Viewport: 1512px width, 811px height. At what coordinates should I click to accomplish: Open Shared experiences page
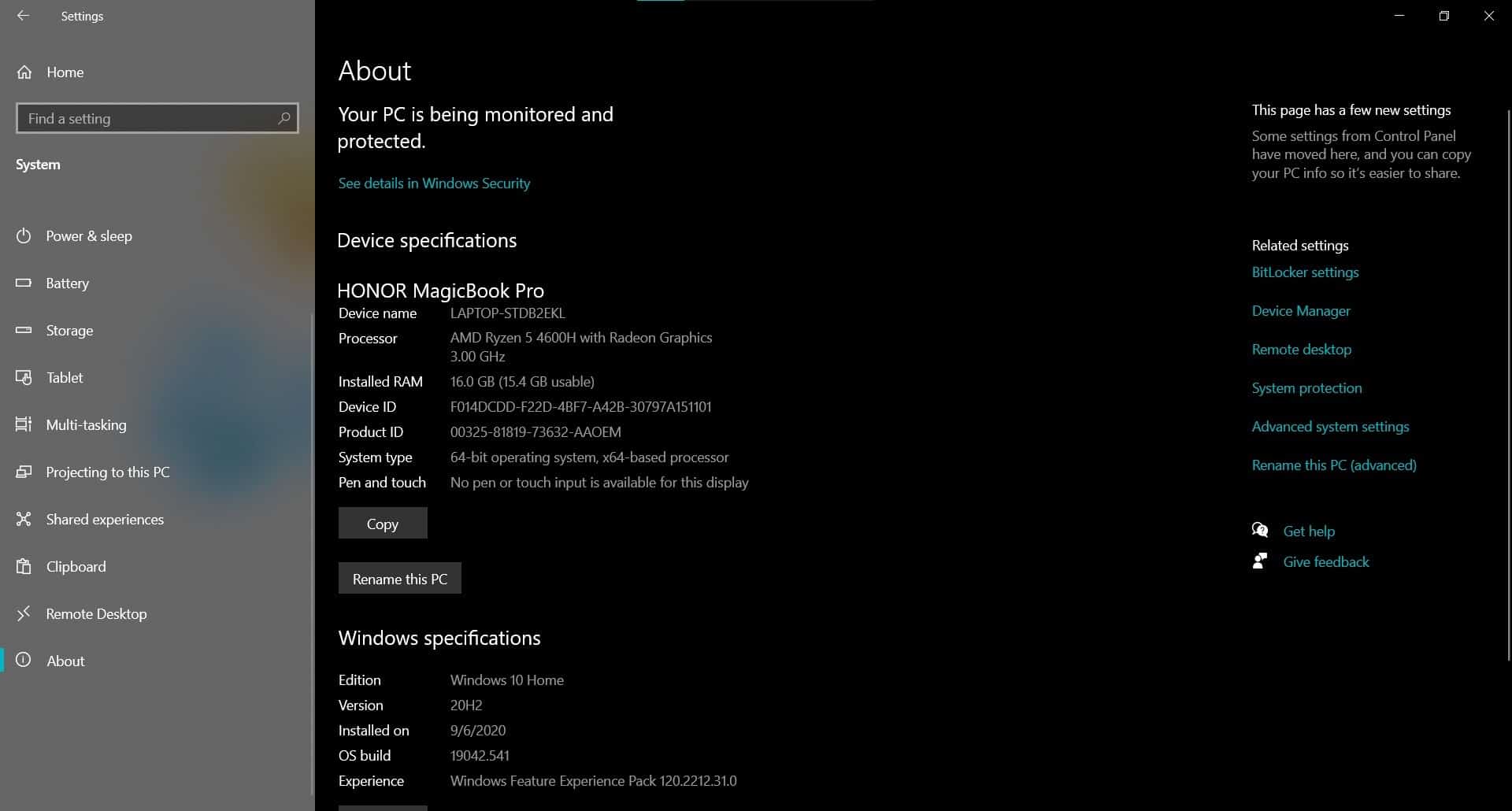tap(105, 519)
